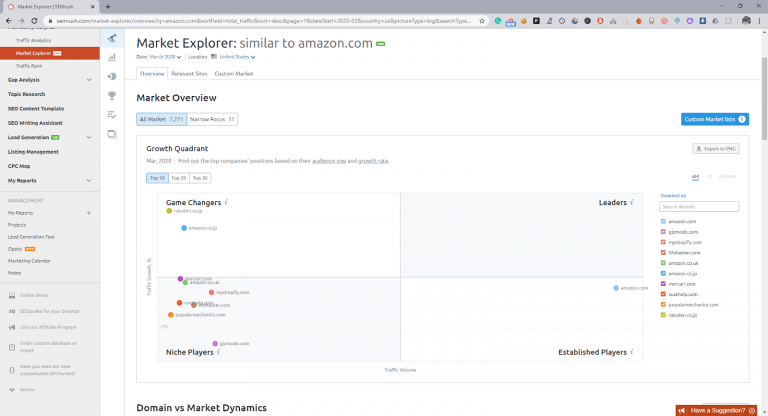This screenshot has width=768, height=416.
Task: Toggle the amazon.co.jp checkbox
Action: click(x=663, y=273)
